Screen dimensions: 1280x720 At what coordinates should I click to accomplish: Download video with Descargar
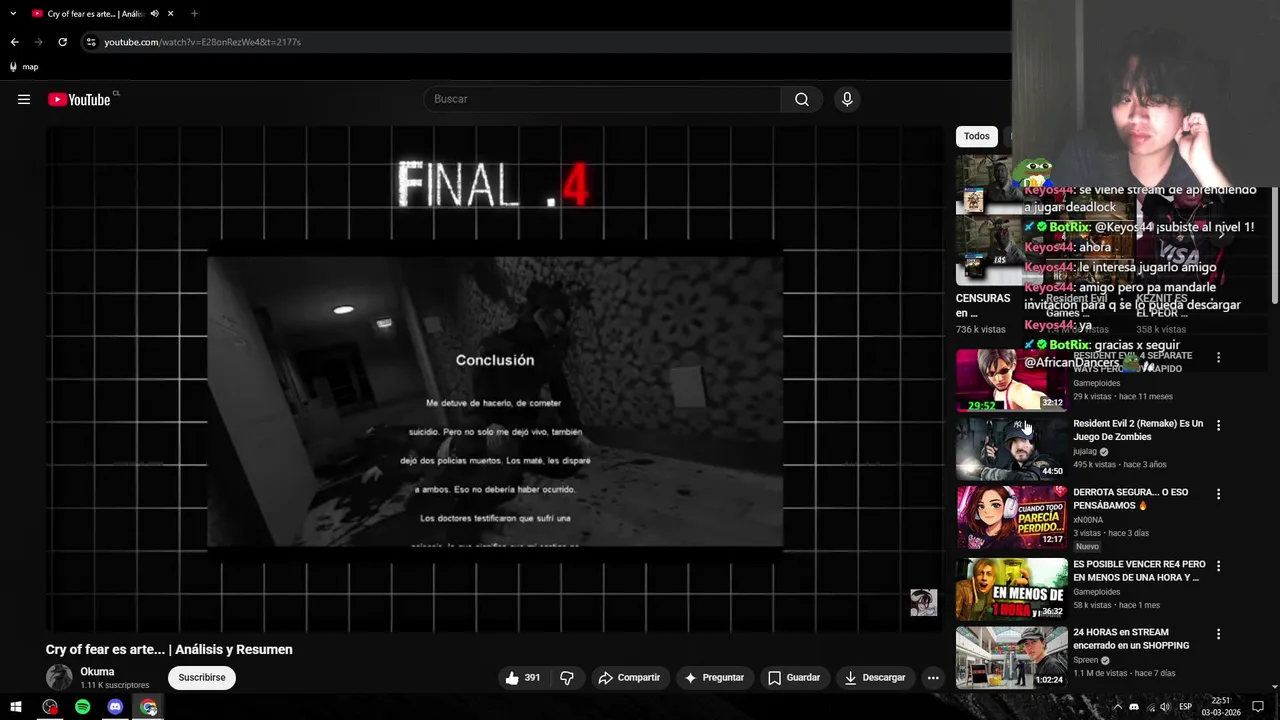[875, 677]
